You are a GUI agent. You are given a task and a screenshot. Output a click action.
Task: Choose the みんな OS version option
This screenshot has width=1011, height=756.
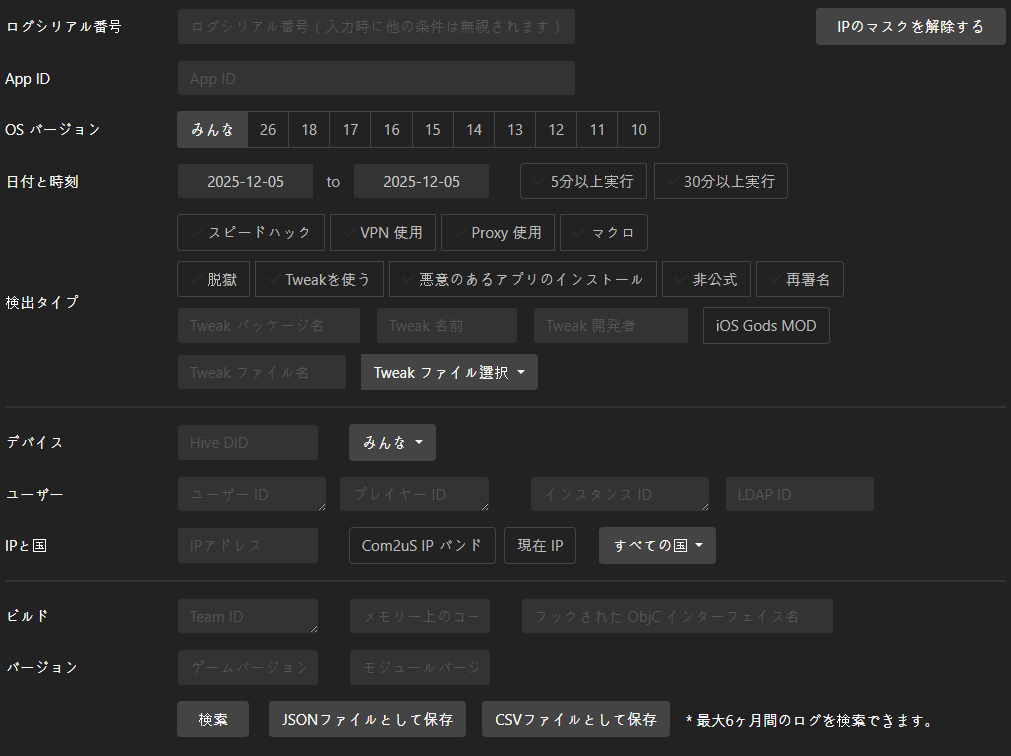pyautogui.click(x=212, y=130)
